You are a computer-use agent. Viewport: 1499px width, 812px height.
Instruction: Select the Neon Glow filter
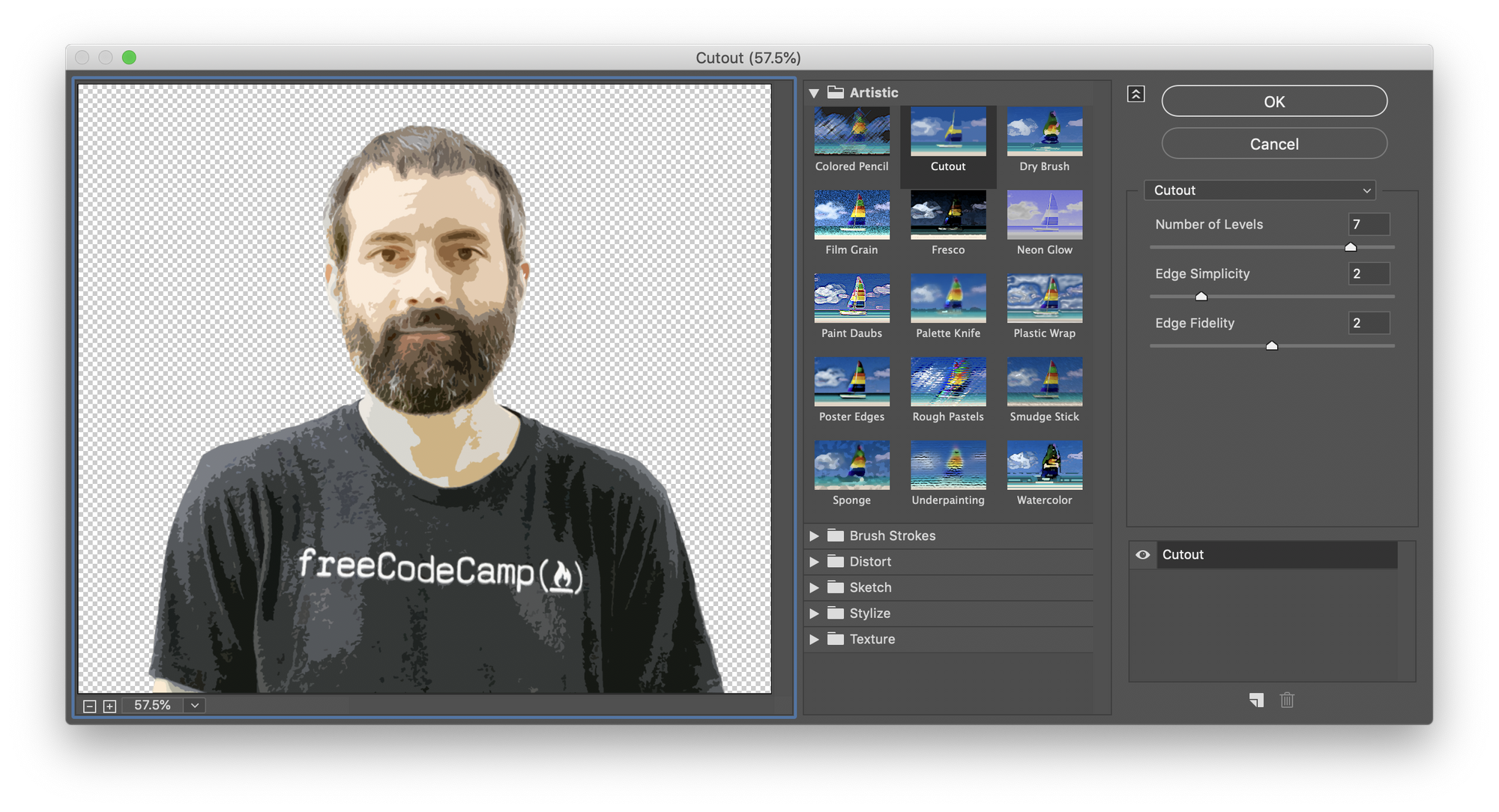[x=1044, y=214]
